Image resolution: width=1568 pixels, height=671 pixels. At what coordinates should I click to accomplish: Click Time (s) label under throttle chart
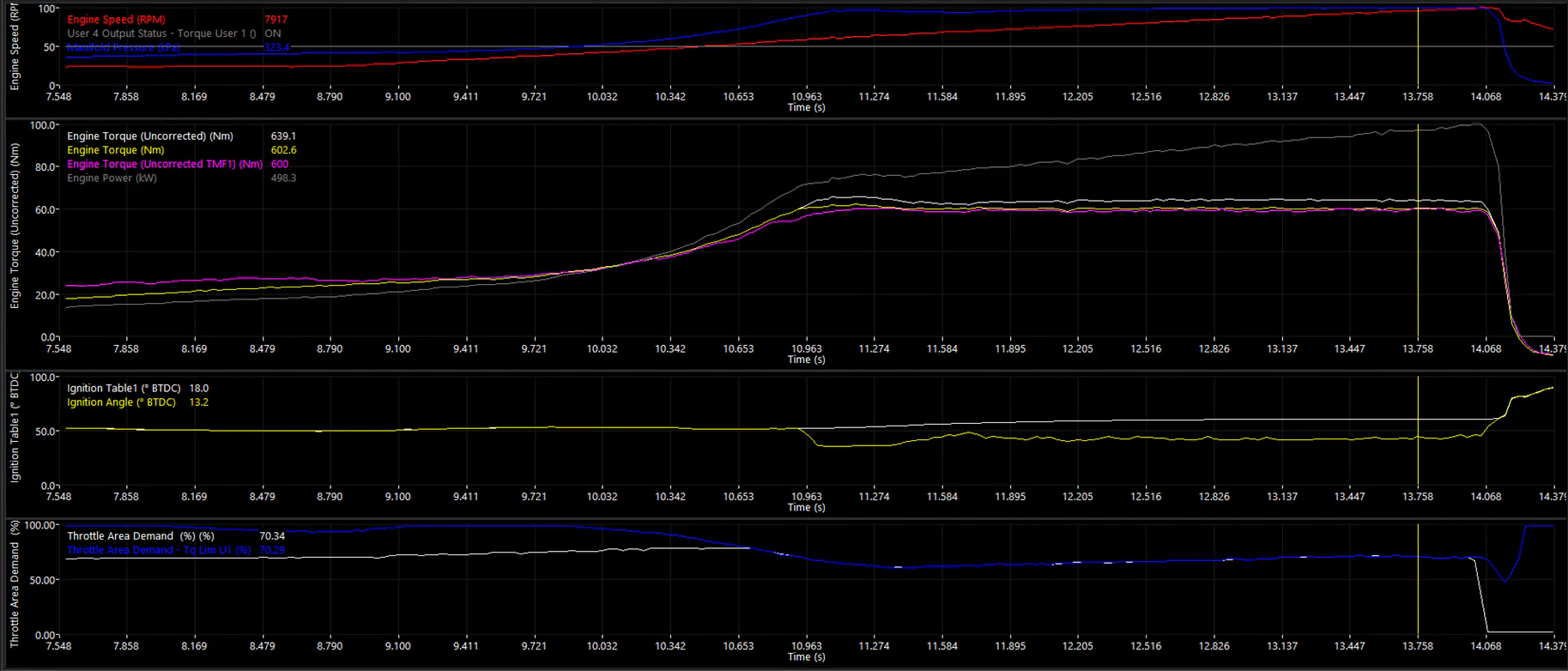[x=806, y=656]
